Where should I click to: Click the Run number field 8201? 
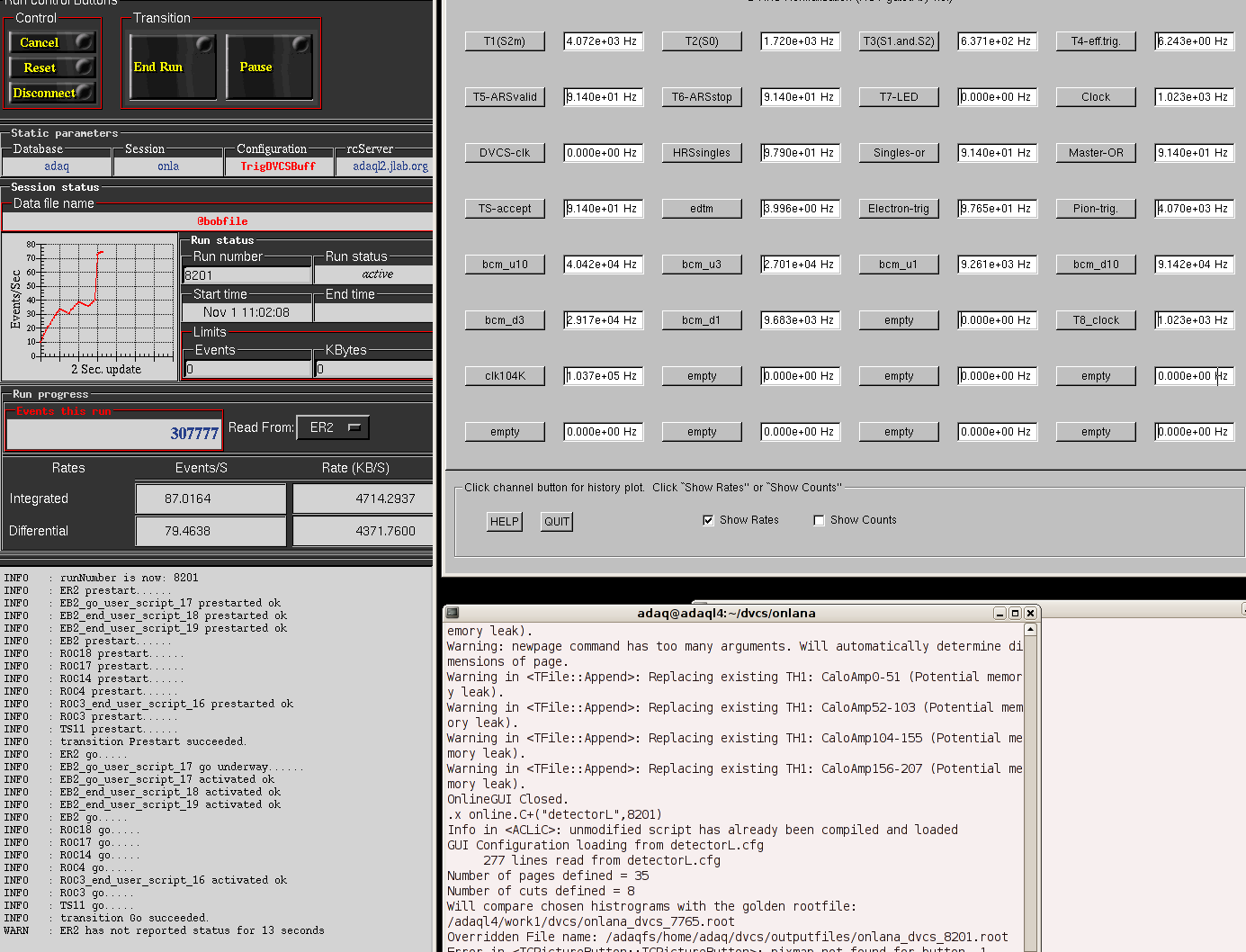(247, 275)
